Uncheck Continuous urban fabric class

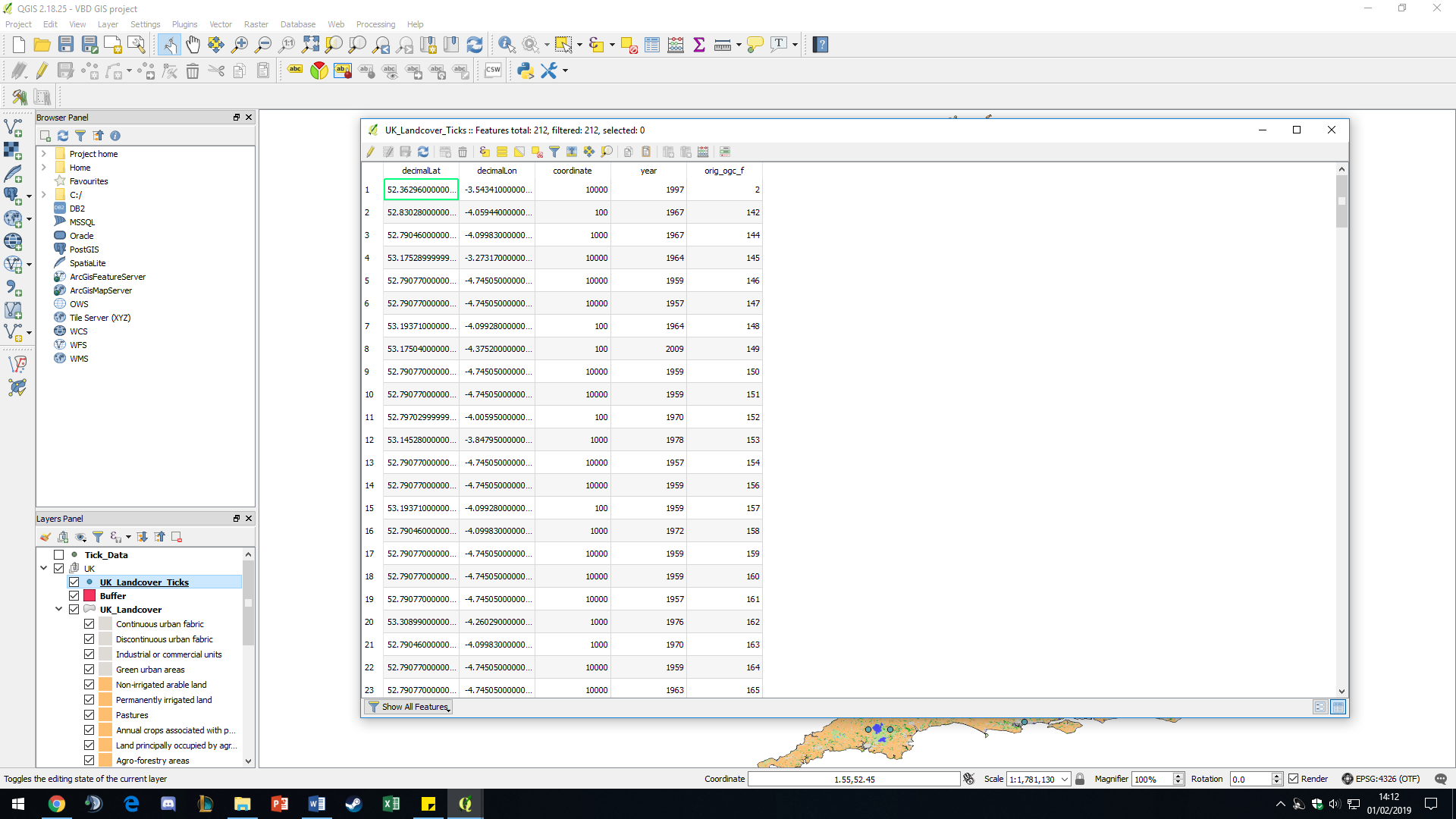[x=89, y=624]
